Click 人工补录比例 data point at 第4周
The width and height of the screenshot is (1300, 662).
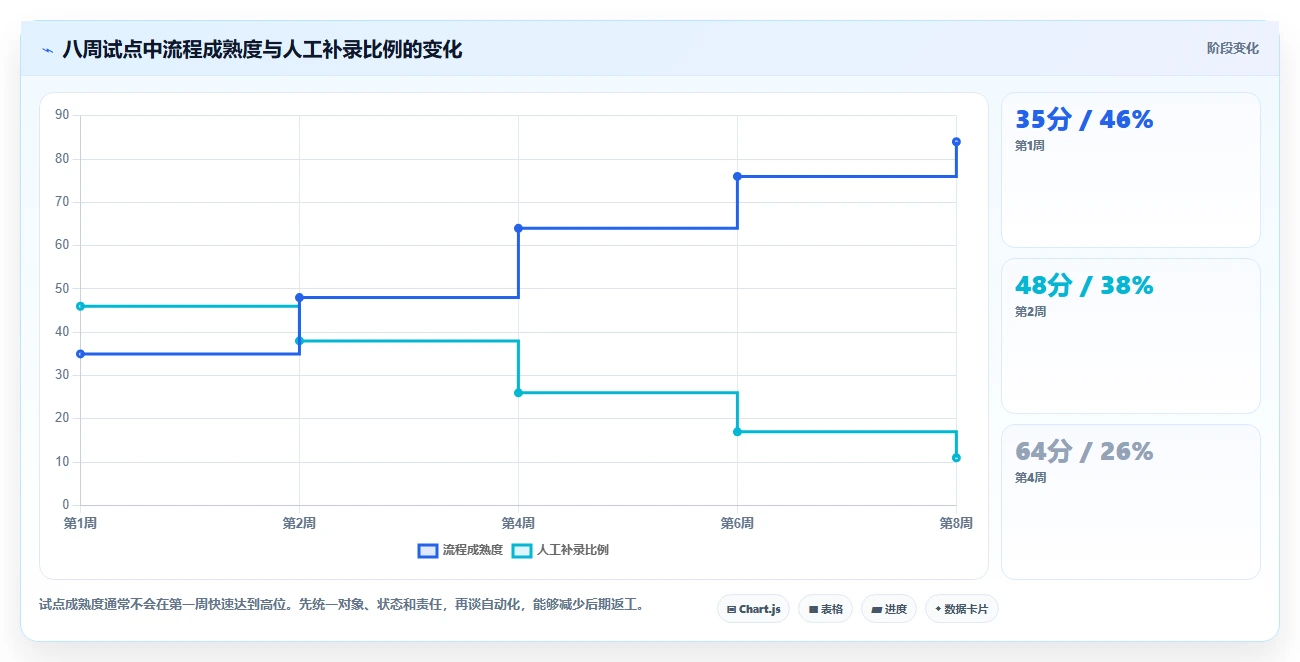tap(518, 393)
